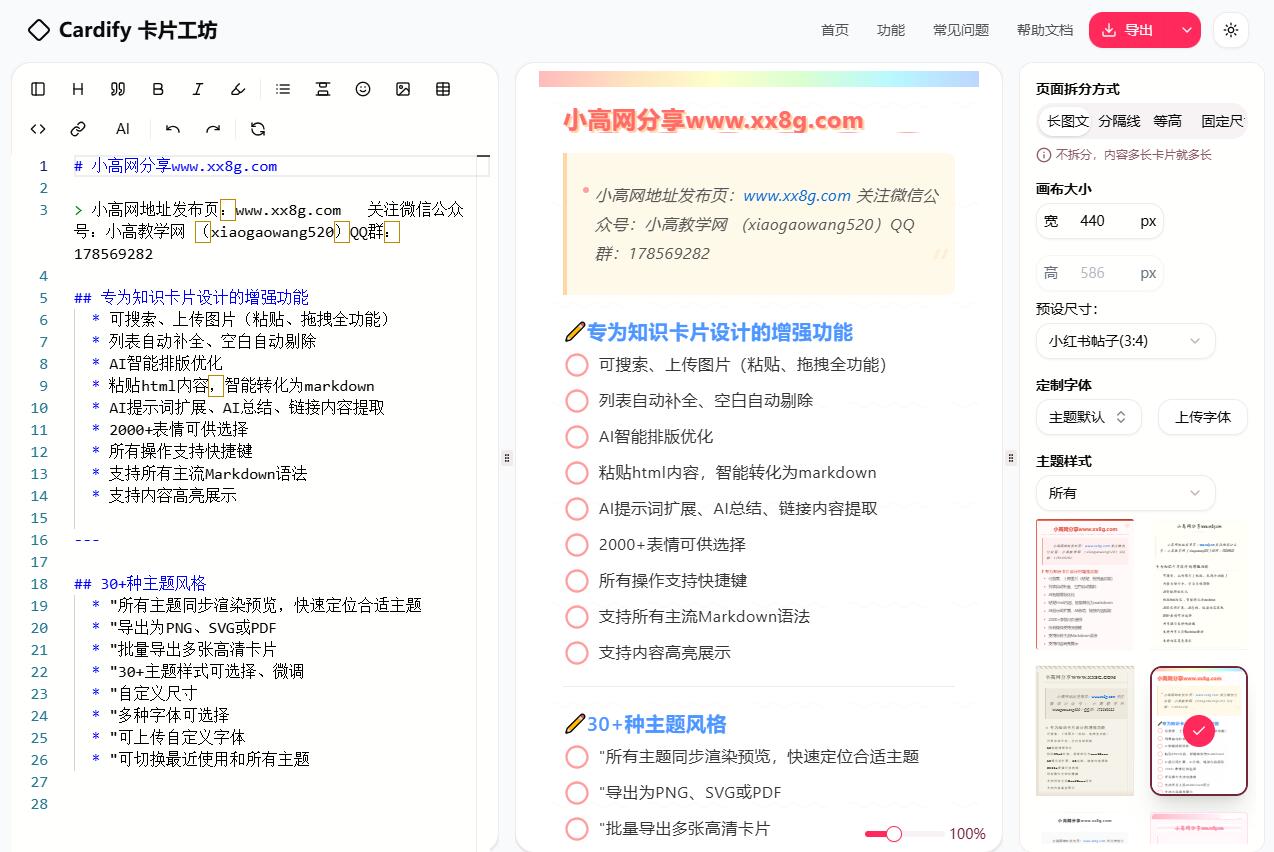Check the circle for 2000+表情可供选择
Image resolution: width=1274 pixels, height=852 pixels.
577,545
